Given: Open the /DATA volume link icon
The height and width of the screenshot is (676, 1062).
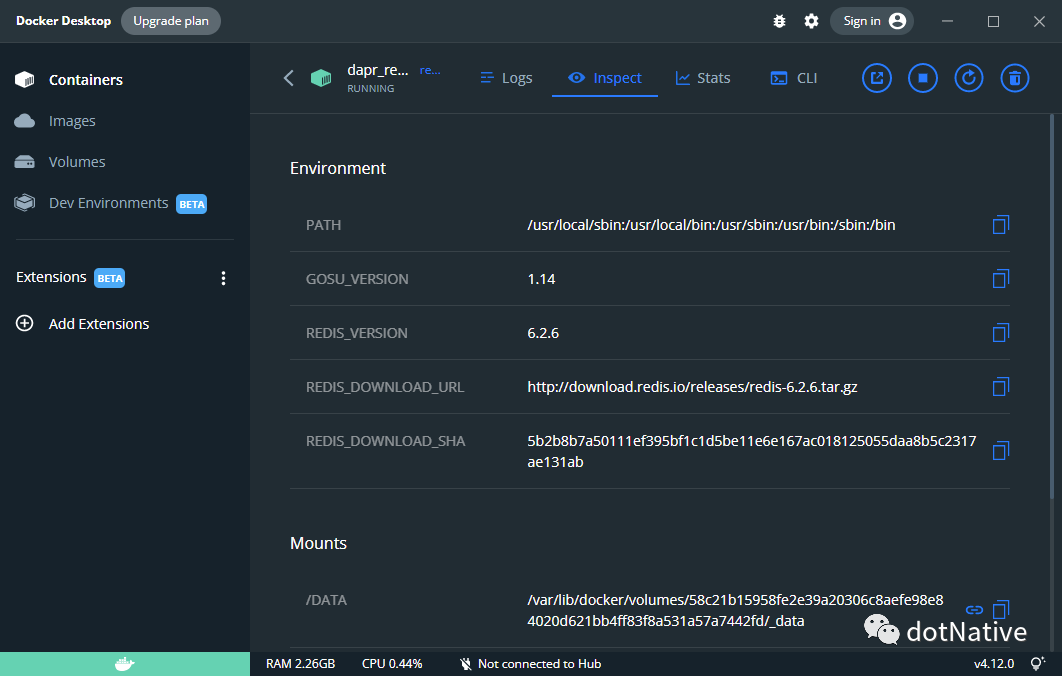Looking at the screenshot, I should (974, 610).
